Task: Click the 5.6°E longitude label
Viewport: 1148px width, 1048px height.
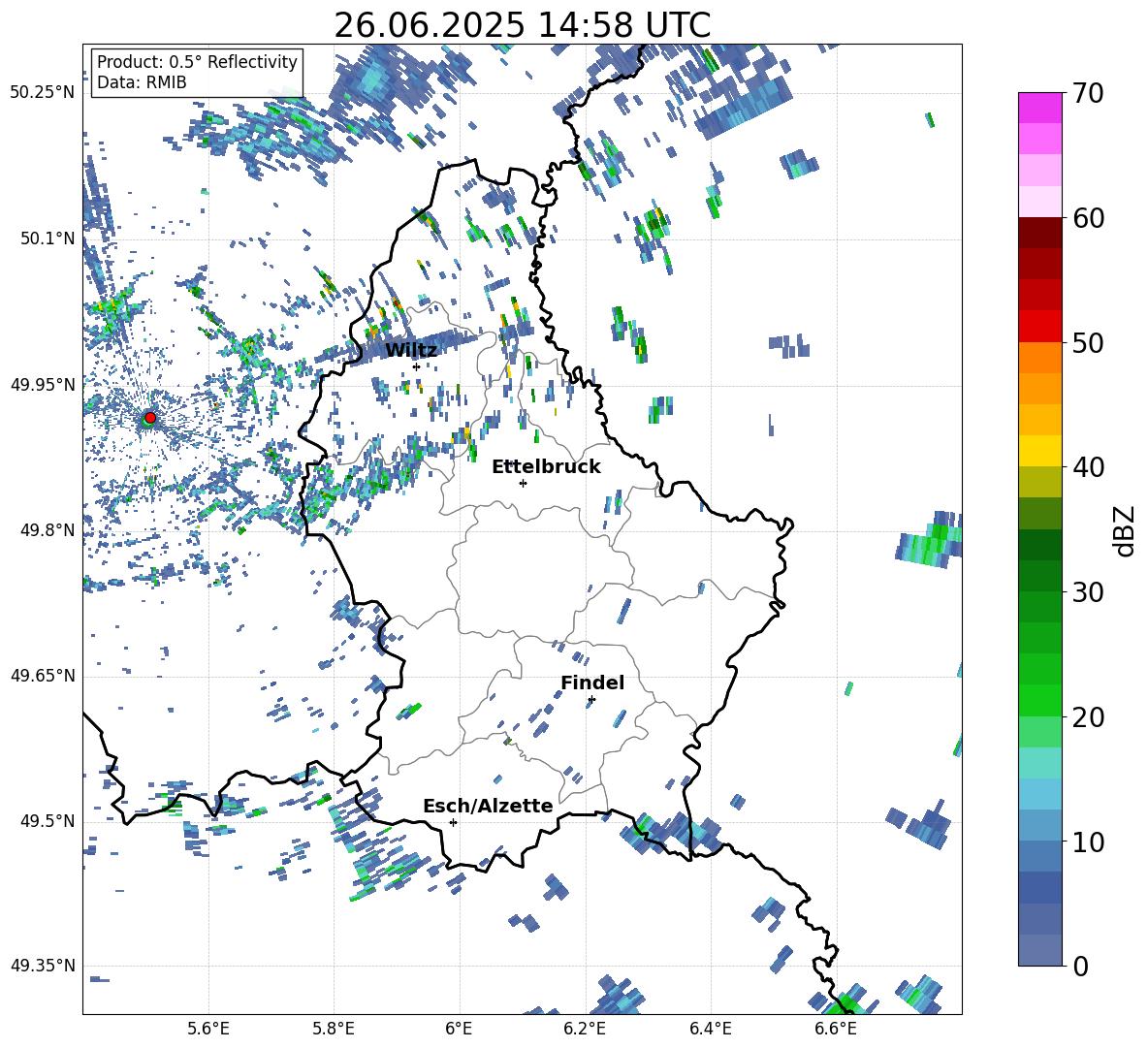Action: tap(208, 1029)
